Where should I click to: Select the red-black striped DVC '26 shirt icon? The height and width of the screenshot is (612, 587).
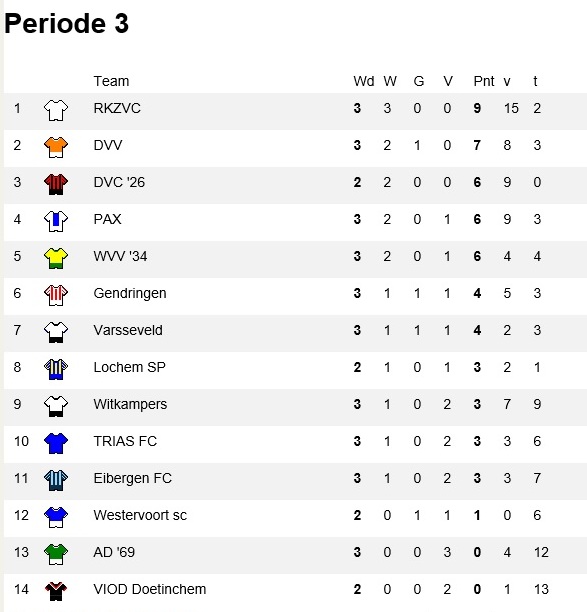(56, 184)
